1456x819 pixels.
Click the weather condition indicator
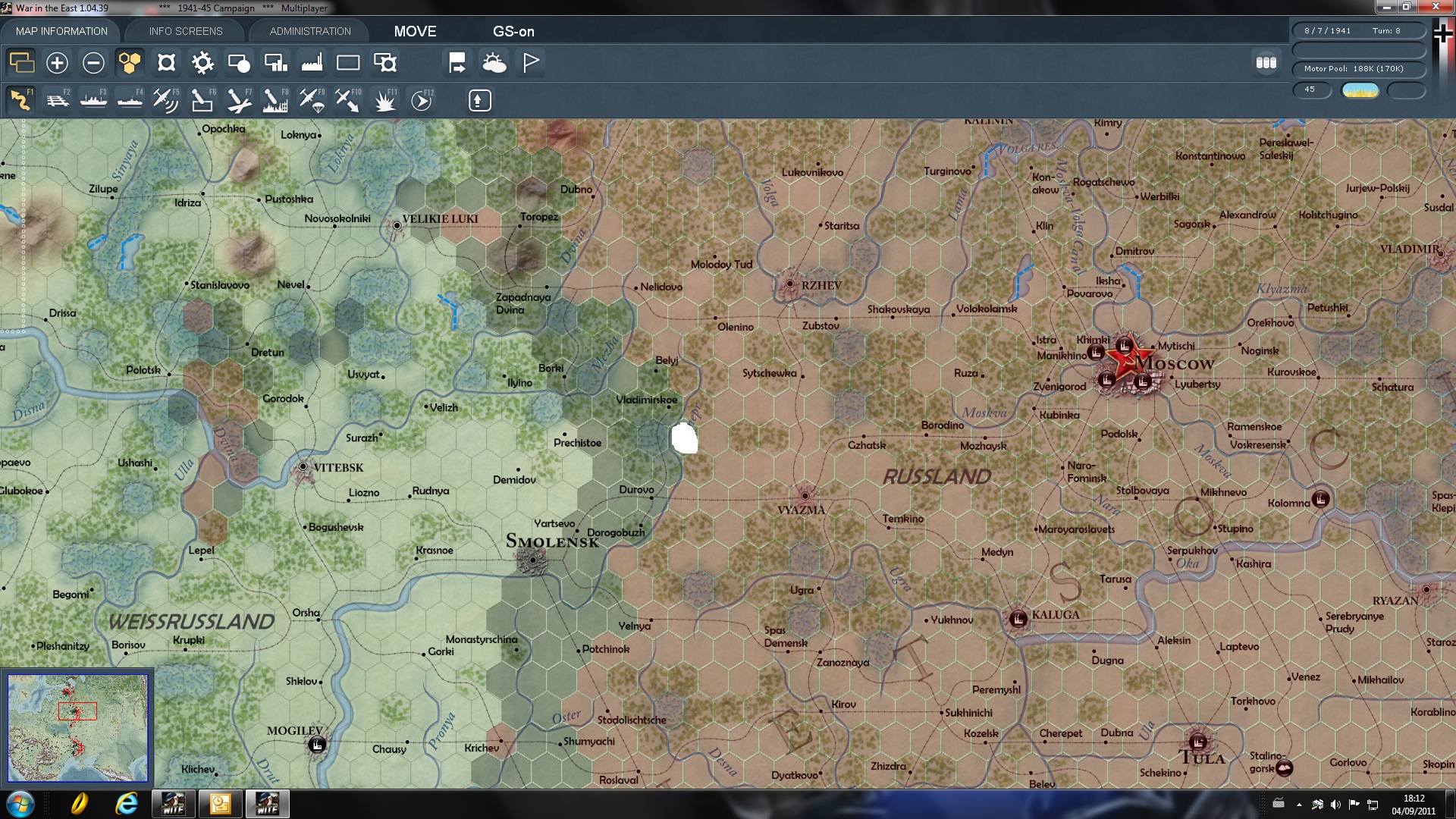click(1360, 90)
